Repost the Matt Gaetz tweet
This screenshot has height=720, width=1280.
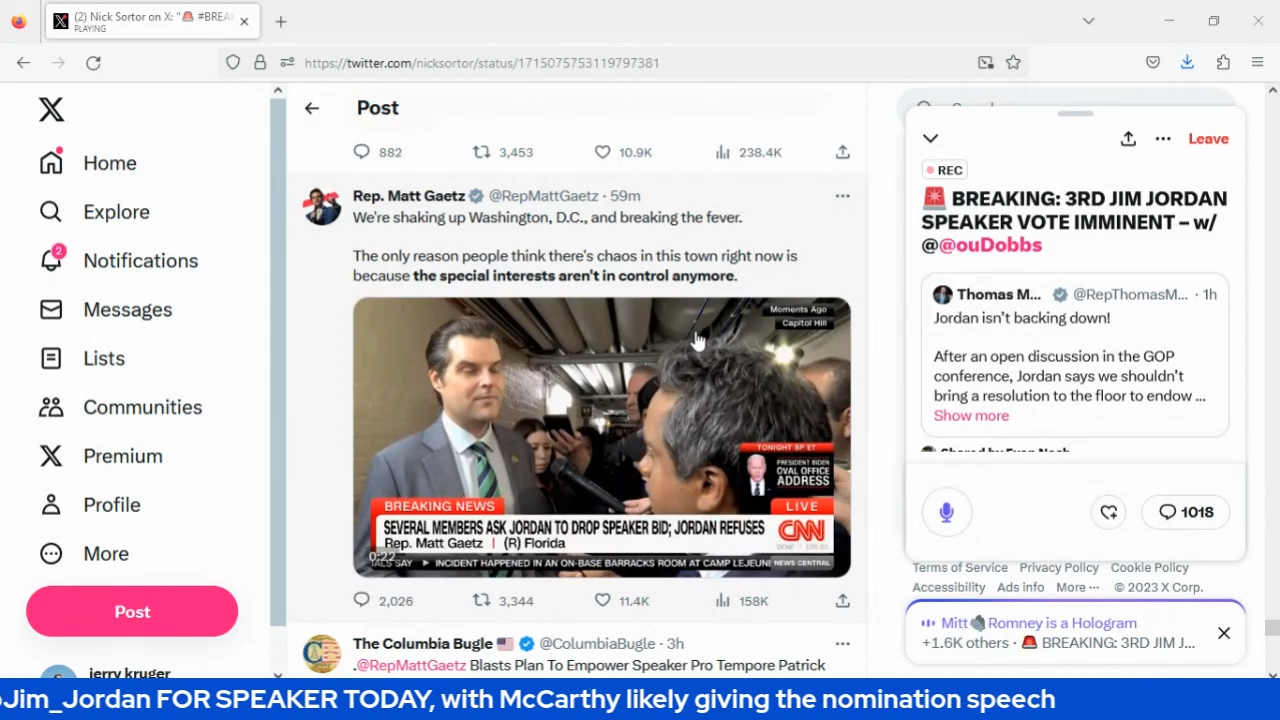click(x=482, y=600)
